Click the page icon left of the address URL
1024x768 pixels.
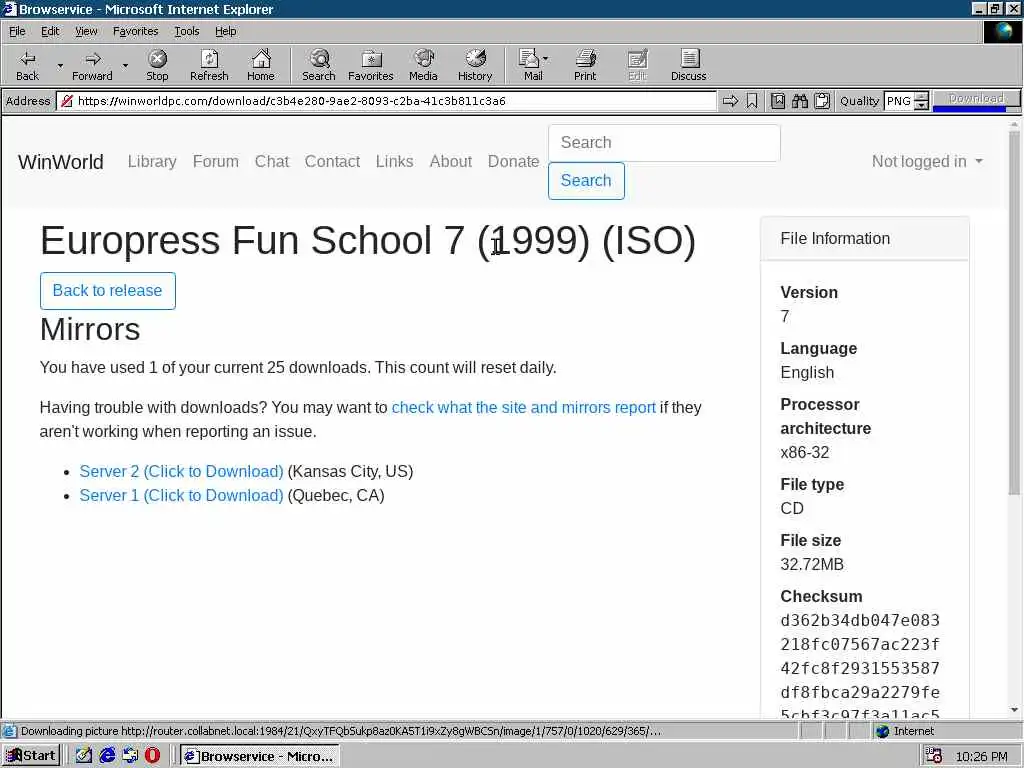pos(66,101)
